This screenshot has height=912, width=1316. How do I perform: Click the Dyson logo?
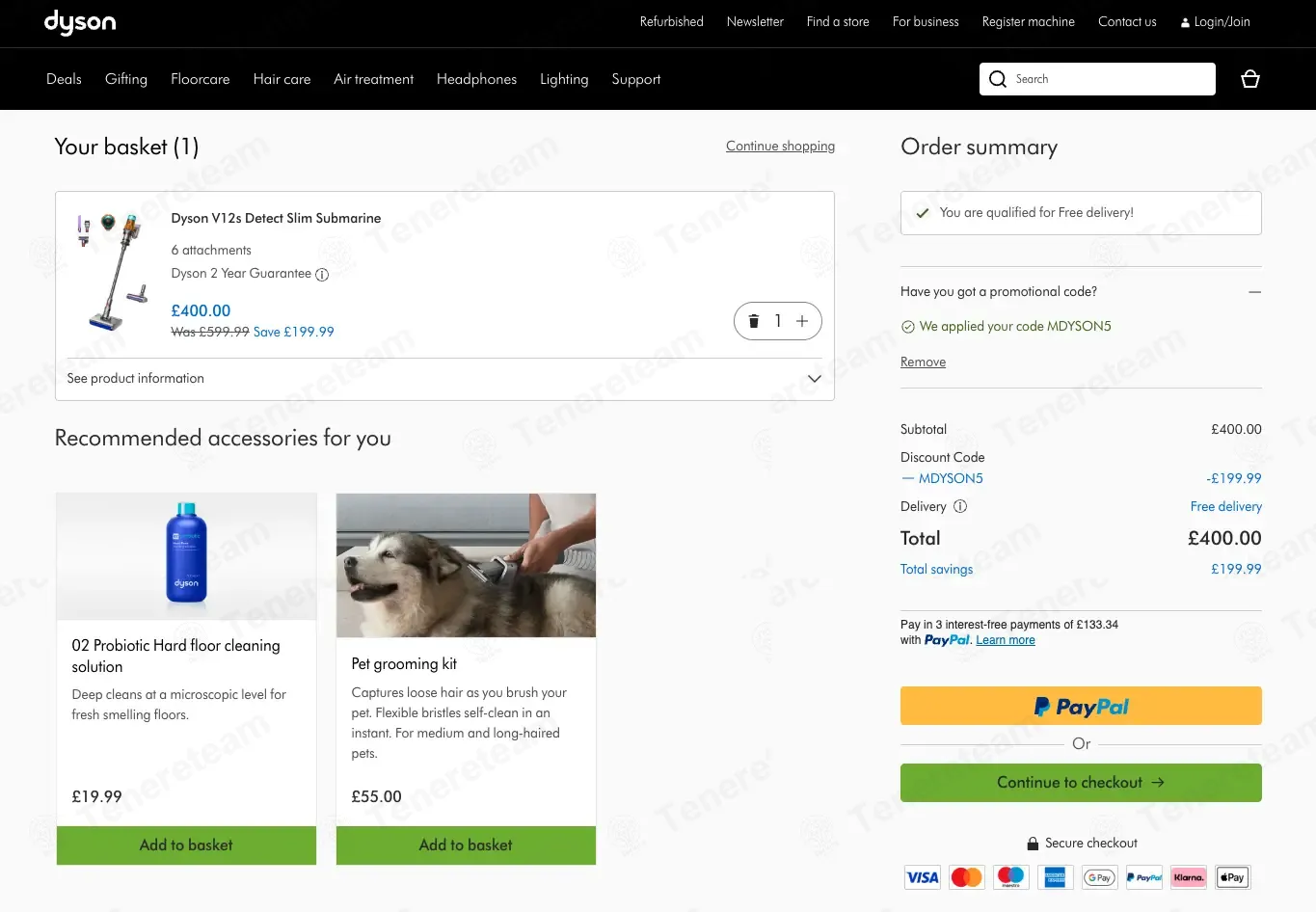point(80,22)
